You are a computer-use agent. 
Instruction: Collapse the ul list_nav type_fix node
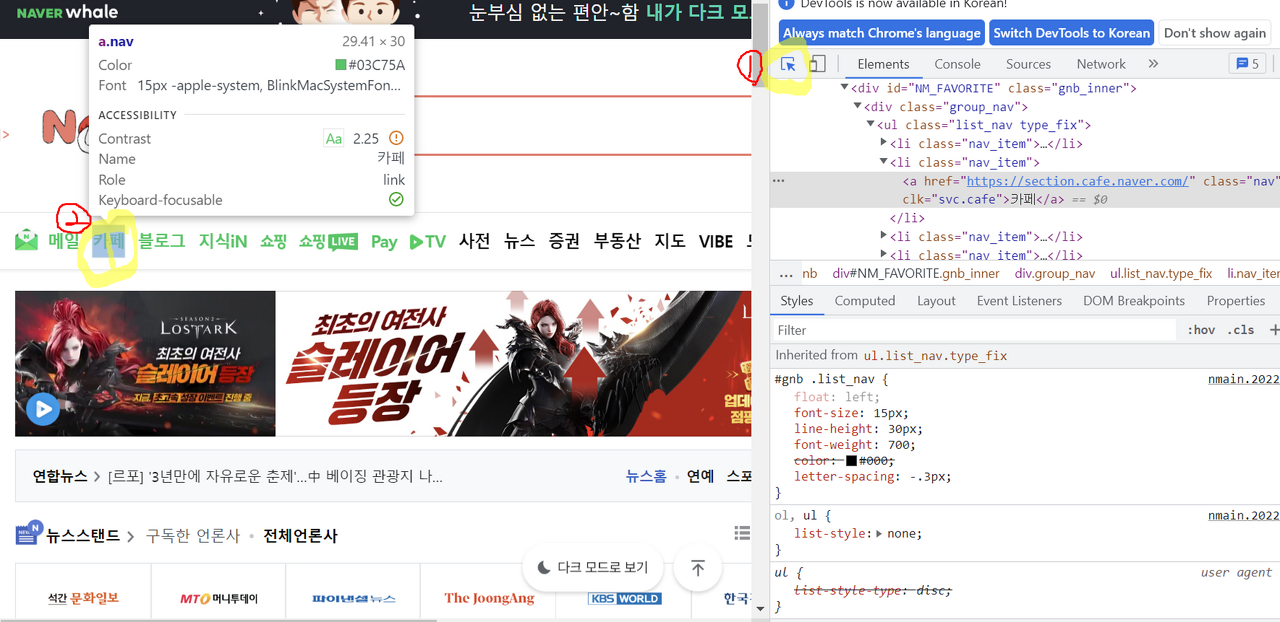point(871,125)
